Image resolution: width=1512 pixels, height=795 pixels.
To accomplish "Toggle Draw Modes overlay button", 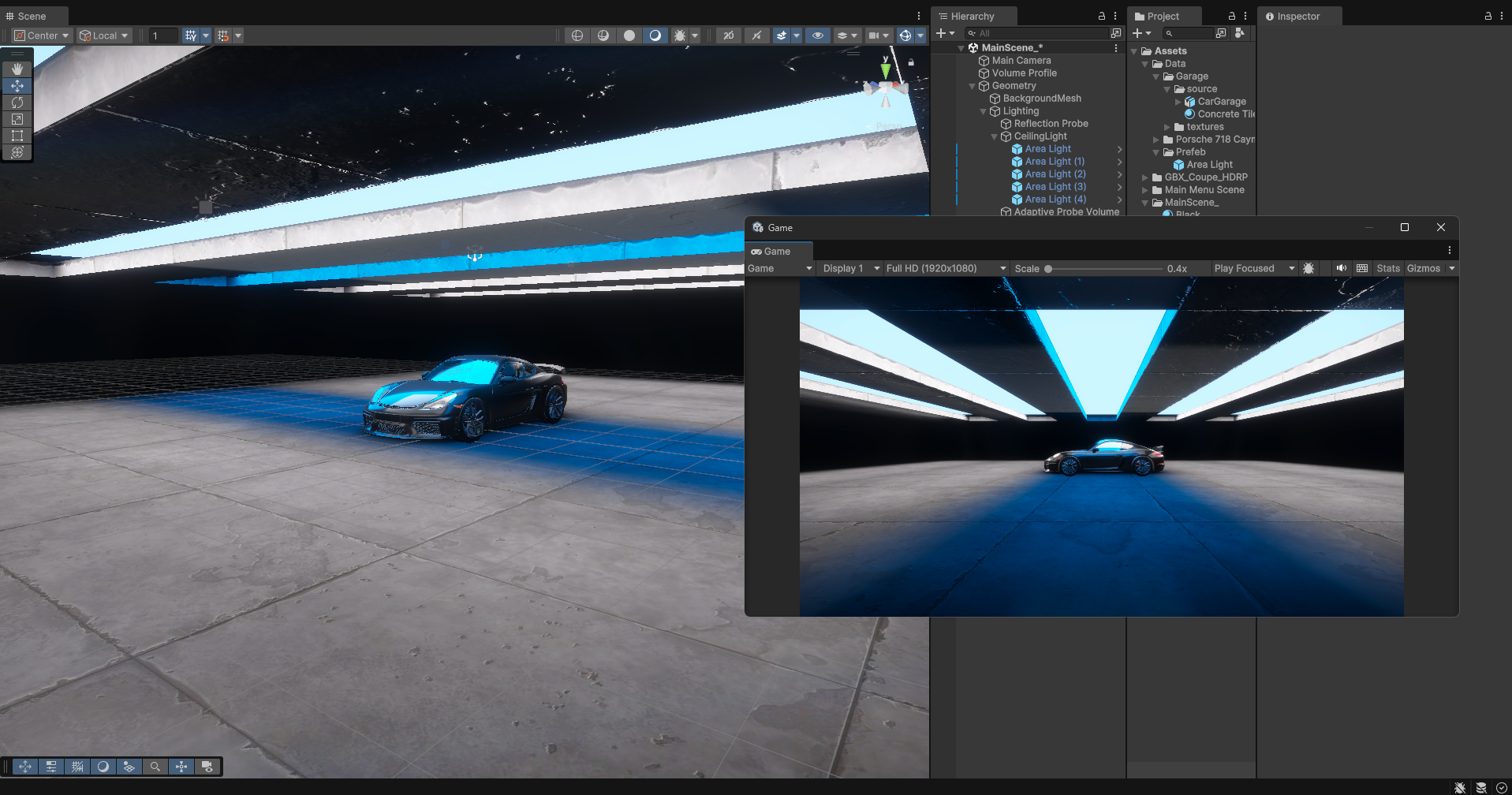I will point(103,767).
